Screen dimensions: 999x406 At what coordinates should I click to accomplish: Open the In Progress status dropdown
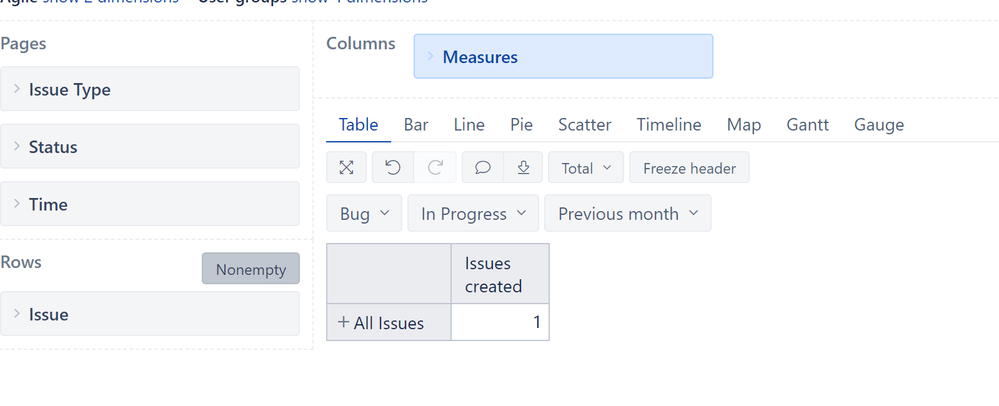coord(473,214)
